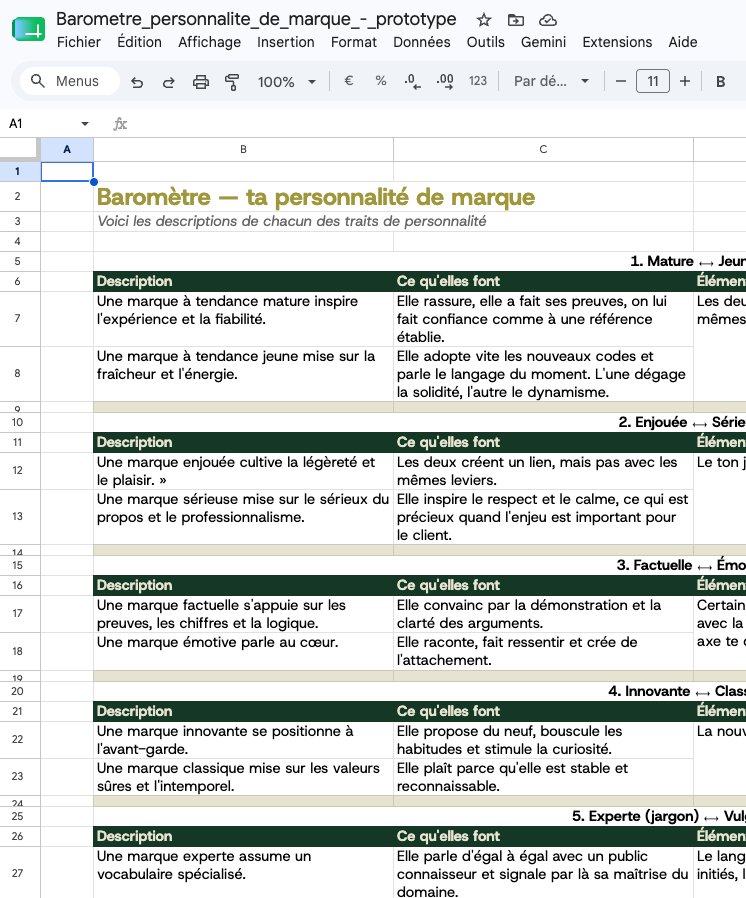
Task: Click the font size field showing 11
Action: 653,81
